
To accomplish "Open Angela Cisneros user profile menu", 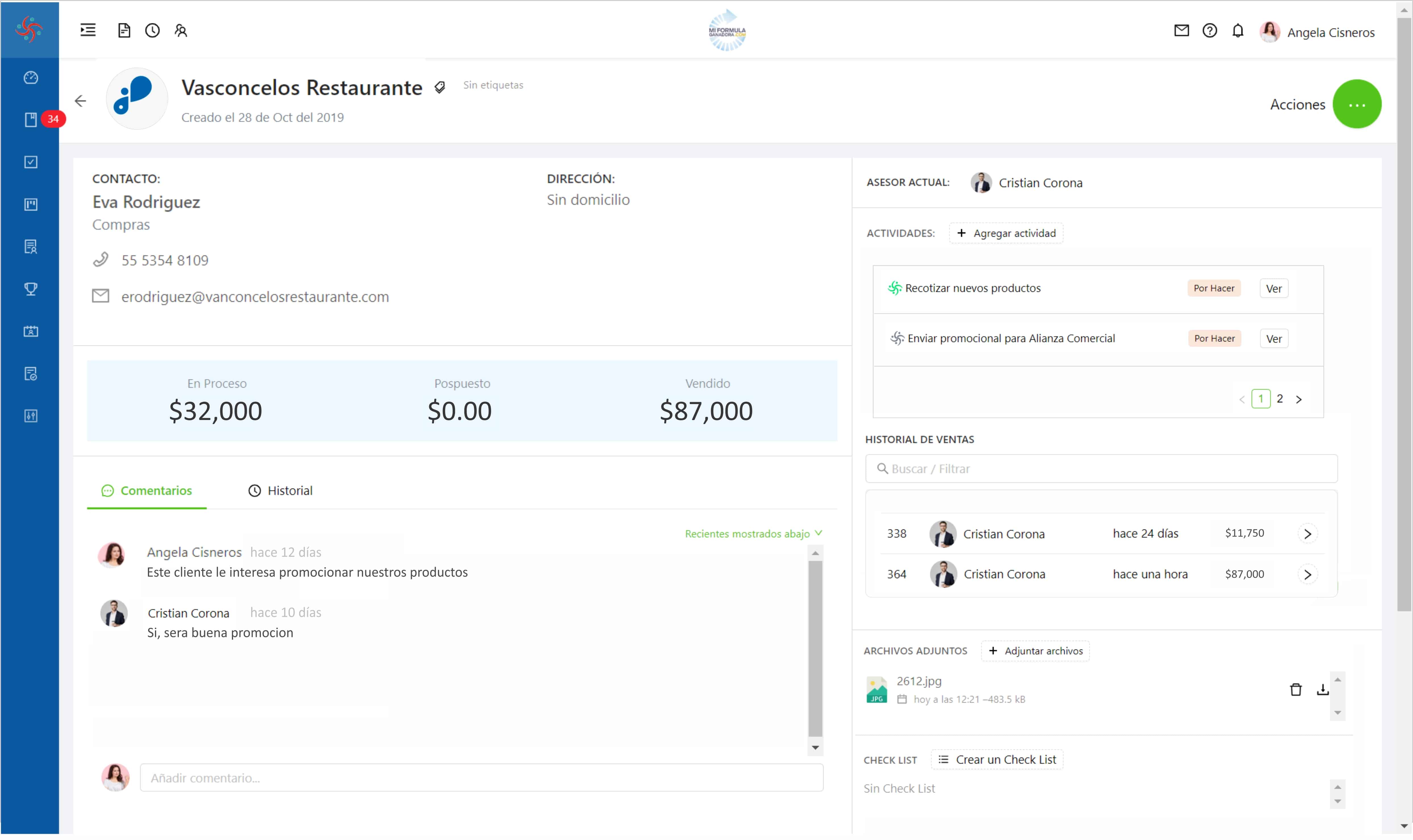I will pos(1317,32).
